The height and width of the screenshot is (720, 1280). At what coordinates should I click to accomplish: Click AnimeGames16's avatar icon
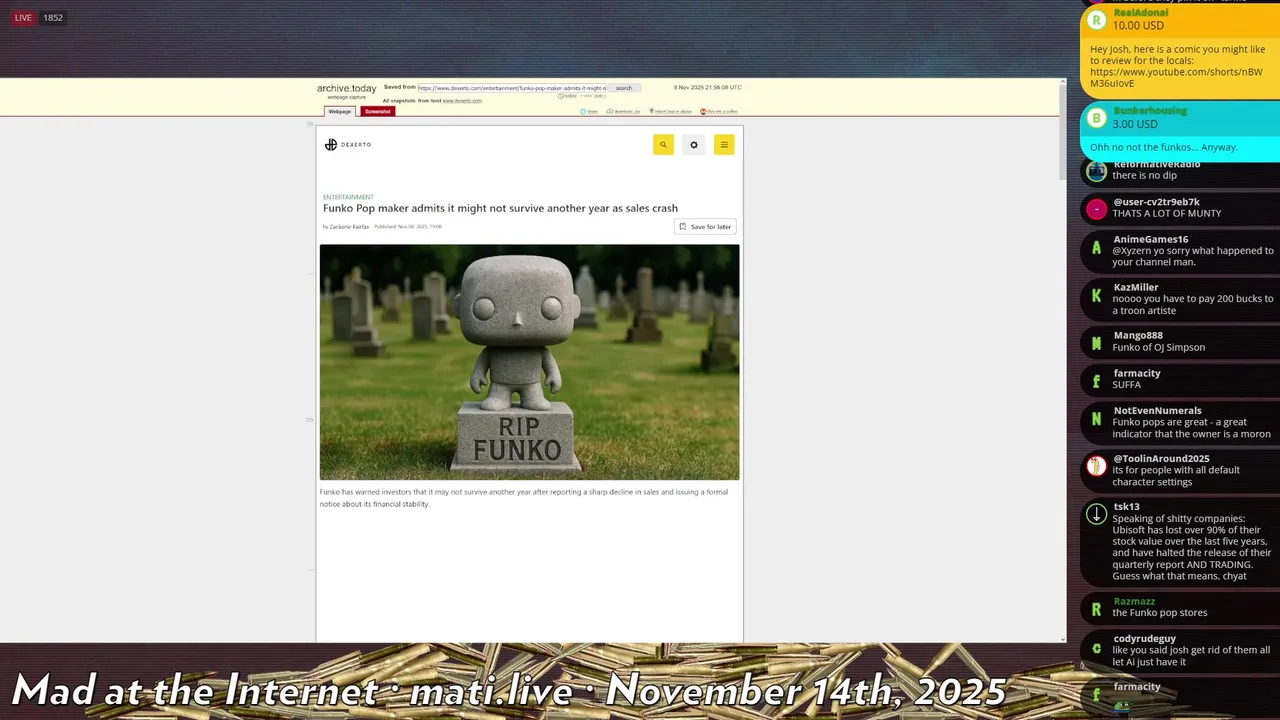pos(1097,247)
